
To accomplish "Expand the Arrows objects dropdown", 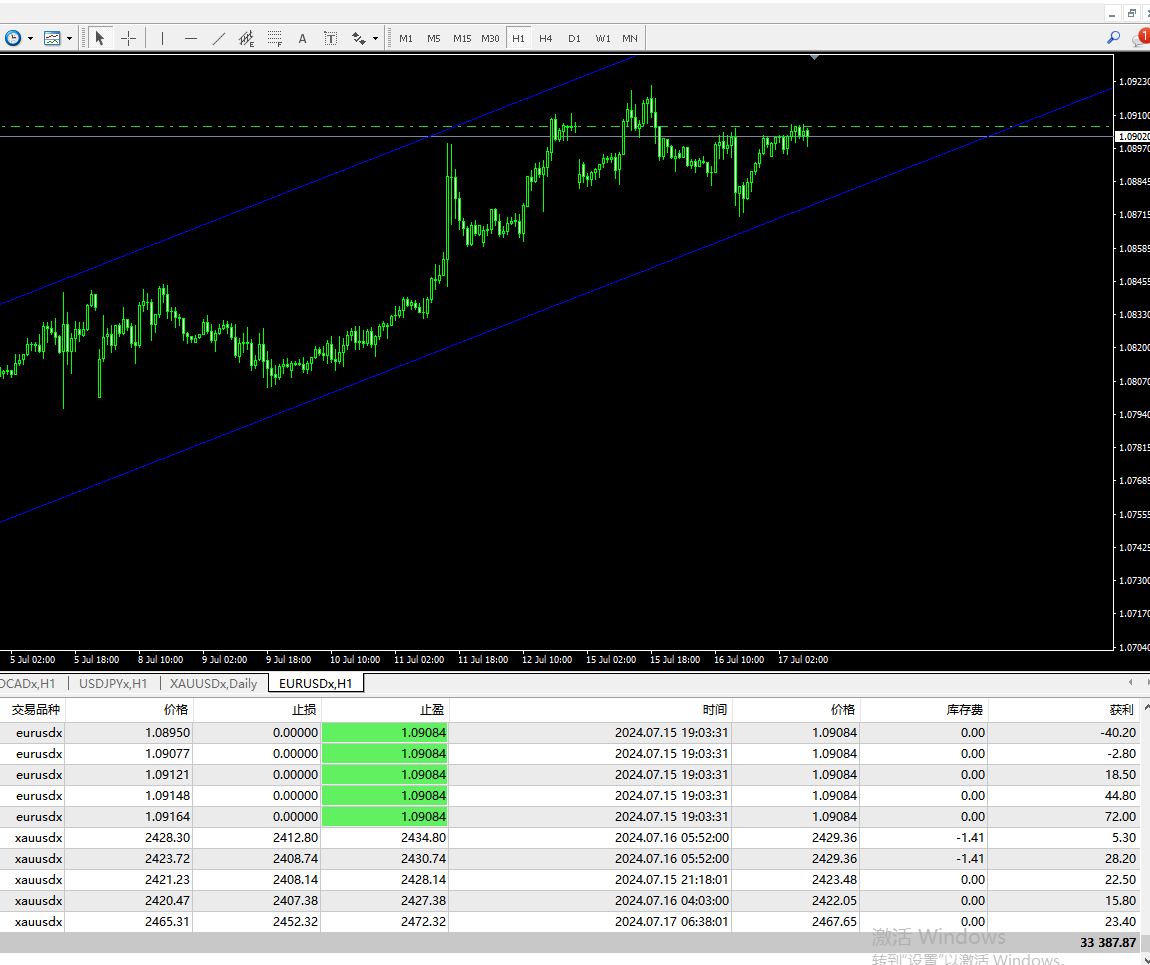I will click(x=376, y=38).
